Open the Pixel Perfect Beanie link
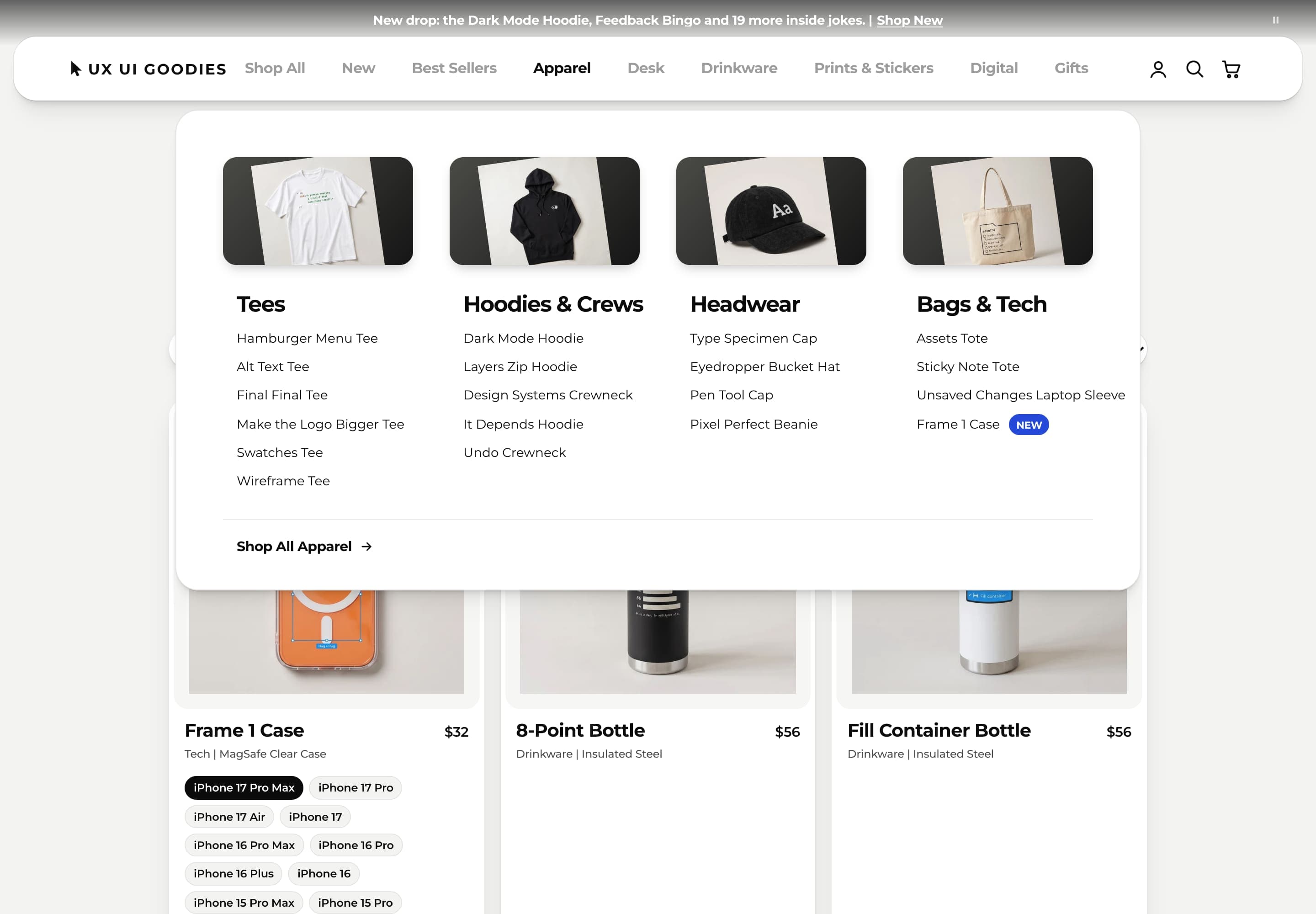This screenshot has width=1316, height=914. (x=754, y=425)
